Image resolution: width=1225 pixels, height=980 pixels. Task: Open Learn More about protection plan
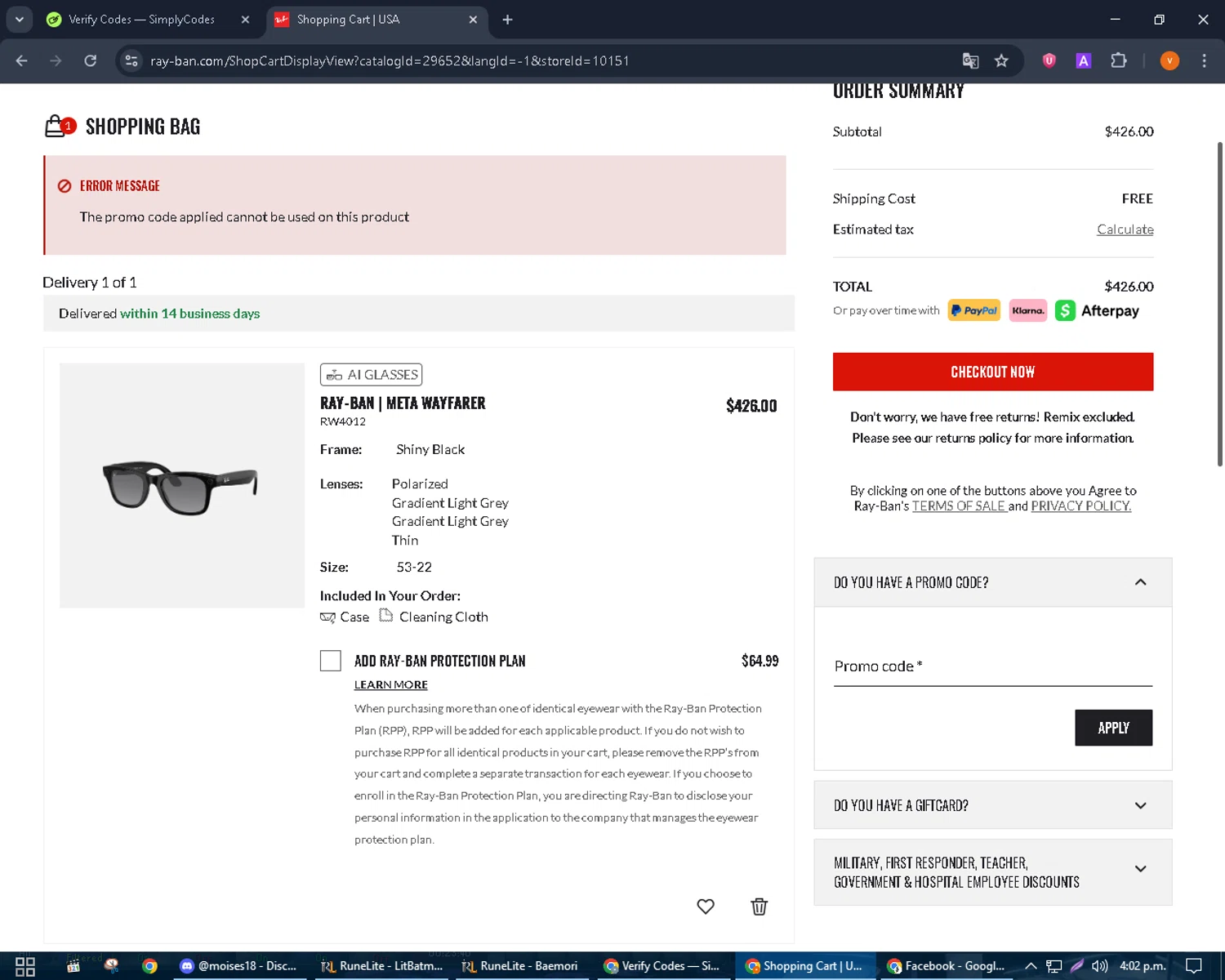(x=391, y=684)
